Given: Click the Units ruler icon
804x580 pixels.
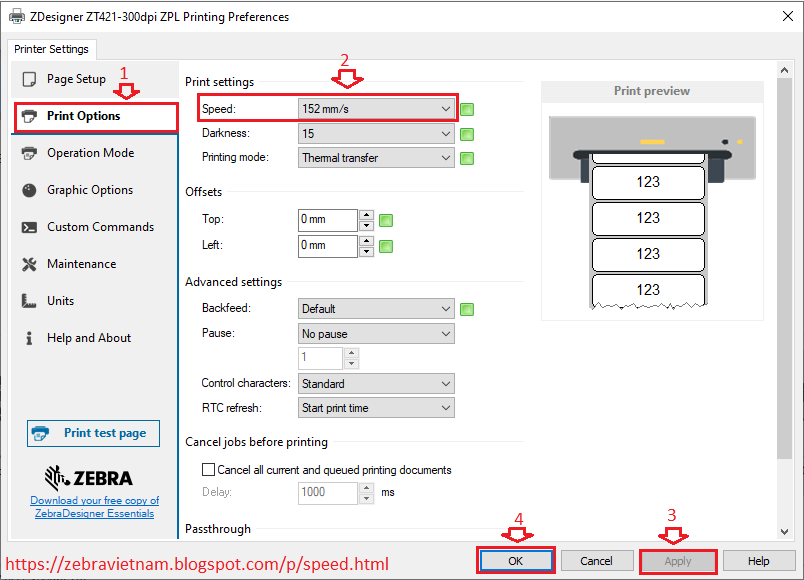Looking at the screenshot, I should point(29,301).
